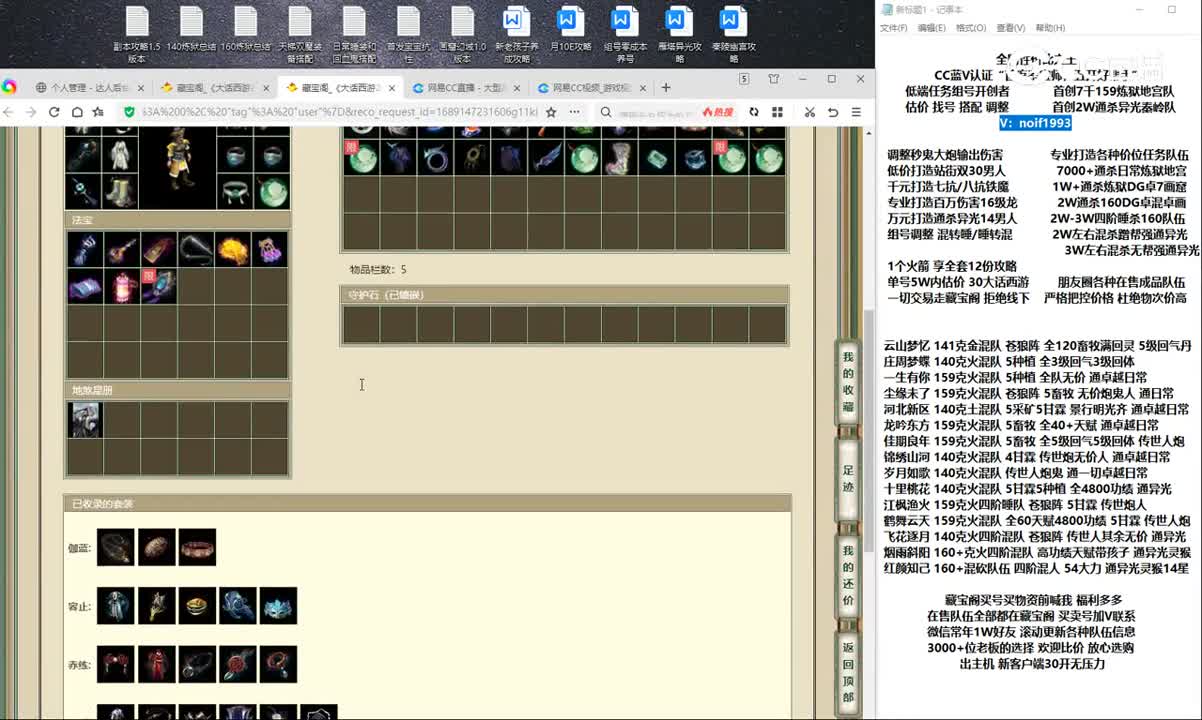Bookmark this page with the star icon
Image resolution: width=1202 pixels, height=720 pixels.
551,112
